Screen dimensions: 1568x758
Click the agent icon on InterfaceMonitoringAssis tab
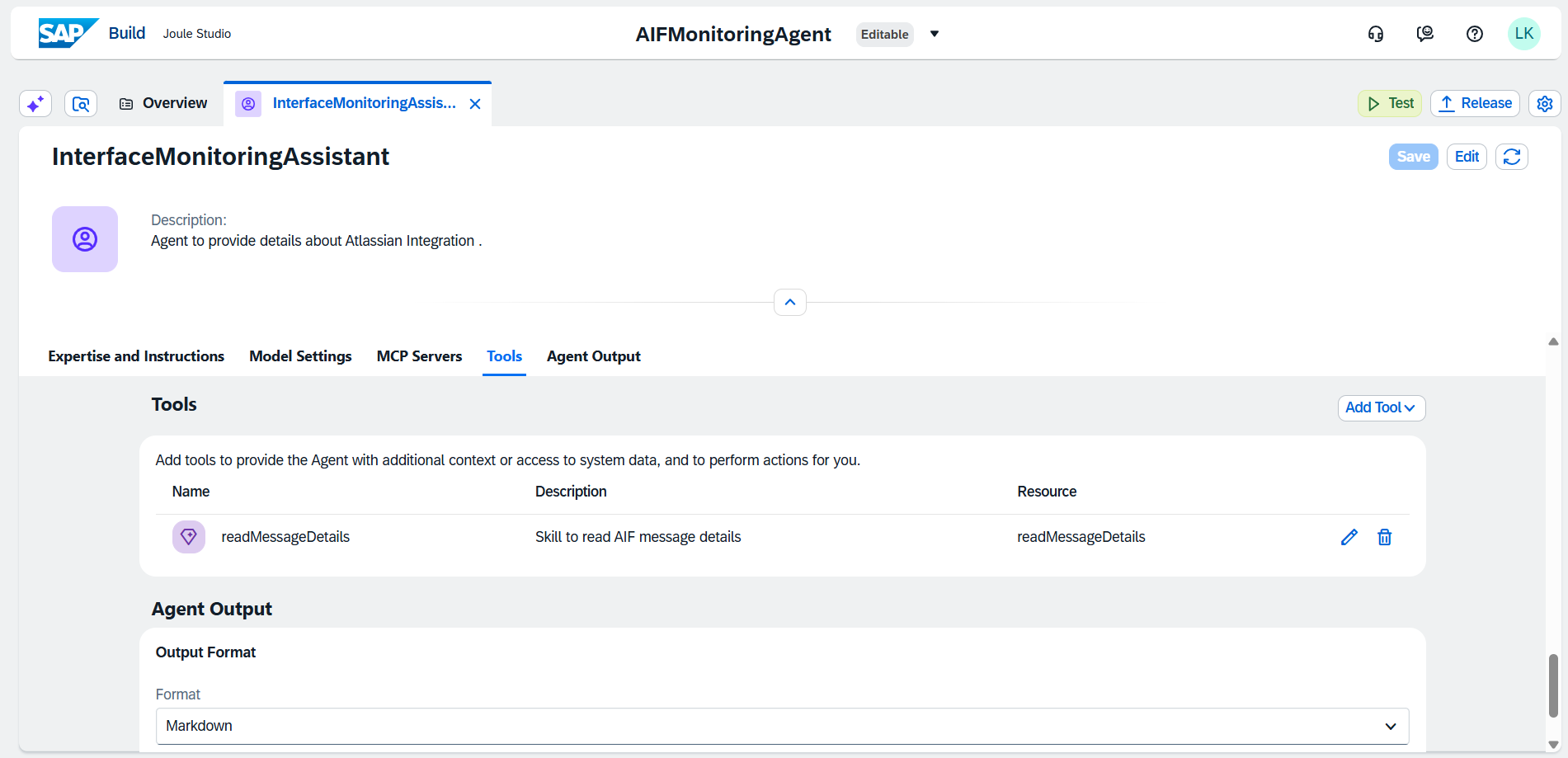(248, 104)
